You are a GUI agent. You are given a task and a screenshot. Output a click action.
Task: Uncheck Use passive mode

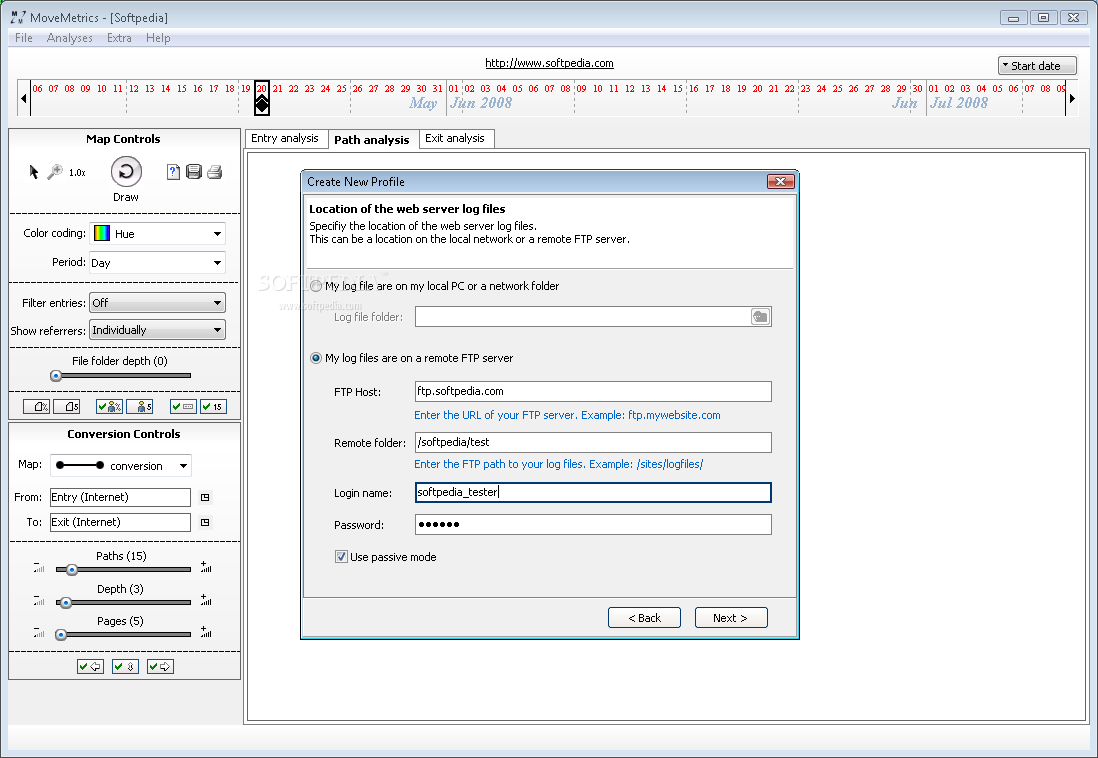click(x=341, y=557)
